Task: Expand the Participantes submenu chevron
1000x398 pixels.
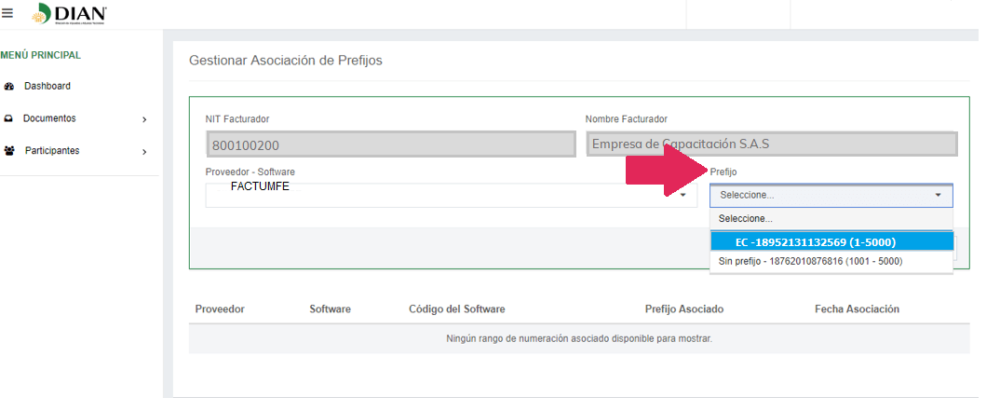Action: pyautogui.click(x=145, y=152)
